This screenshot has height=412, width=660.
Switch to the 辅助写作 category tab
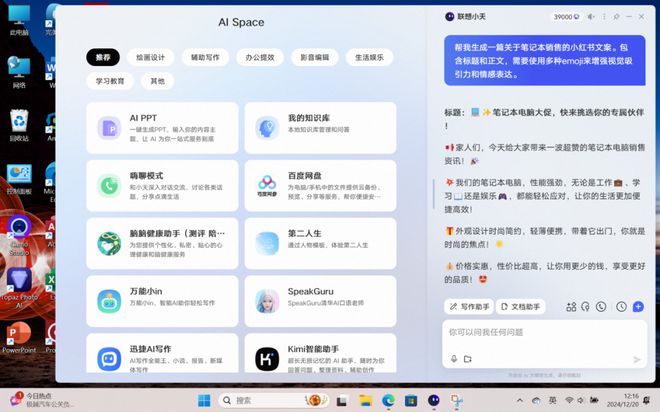205,57
